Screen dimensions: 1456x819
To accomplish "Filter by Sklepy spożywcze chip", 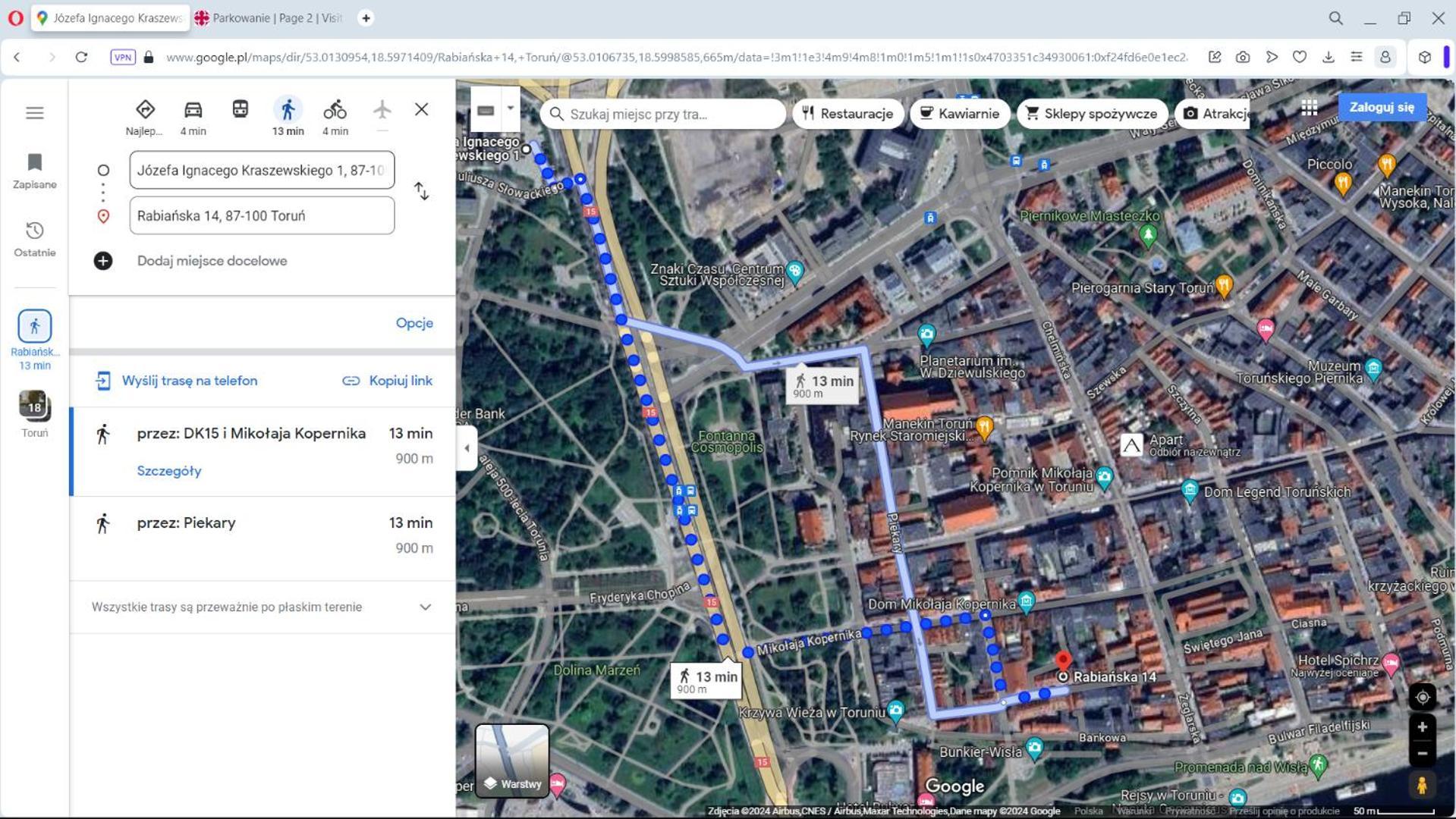I will coord(1092,114).
